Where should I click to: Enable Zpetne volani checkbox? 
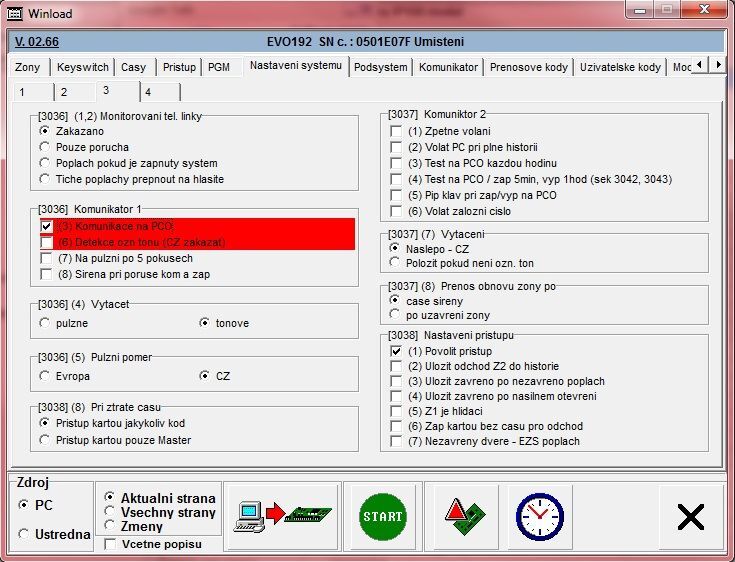(397, 131)
